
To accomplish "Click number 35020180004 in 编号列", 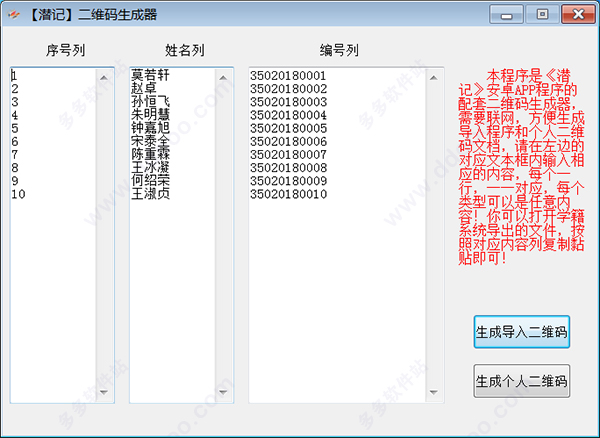I will click(289, 115).
